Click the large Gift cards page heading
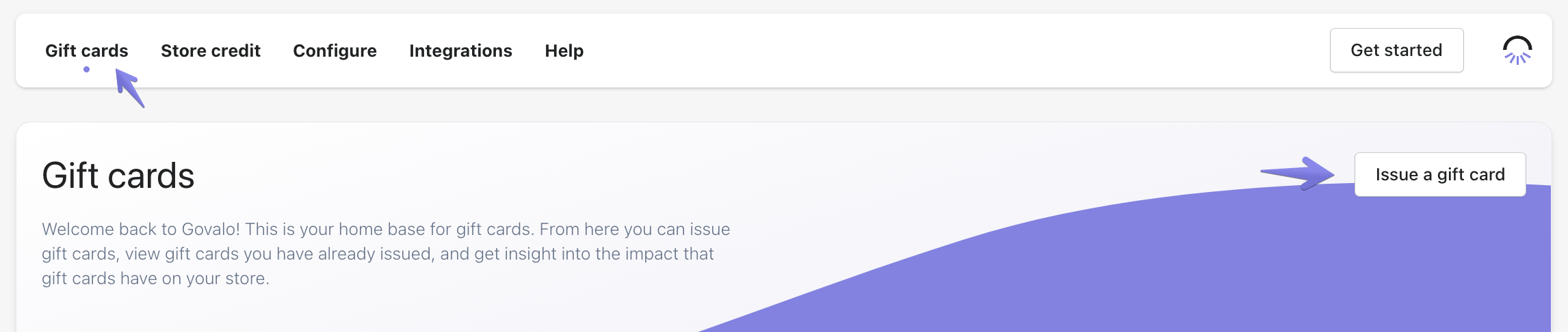 (x=118, y=176)
